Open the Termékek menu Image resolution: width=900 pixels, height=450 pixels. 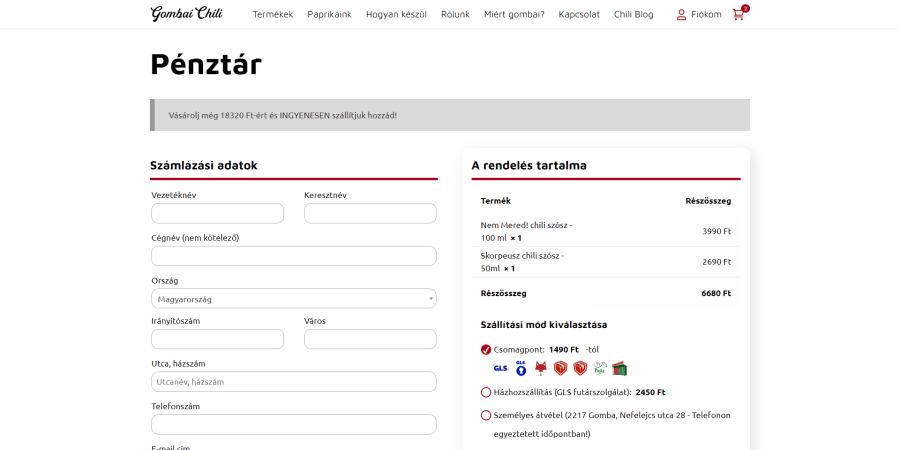pos(273,14)
